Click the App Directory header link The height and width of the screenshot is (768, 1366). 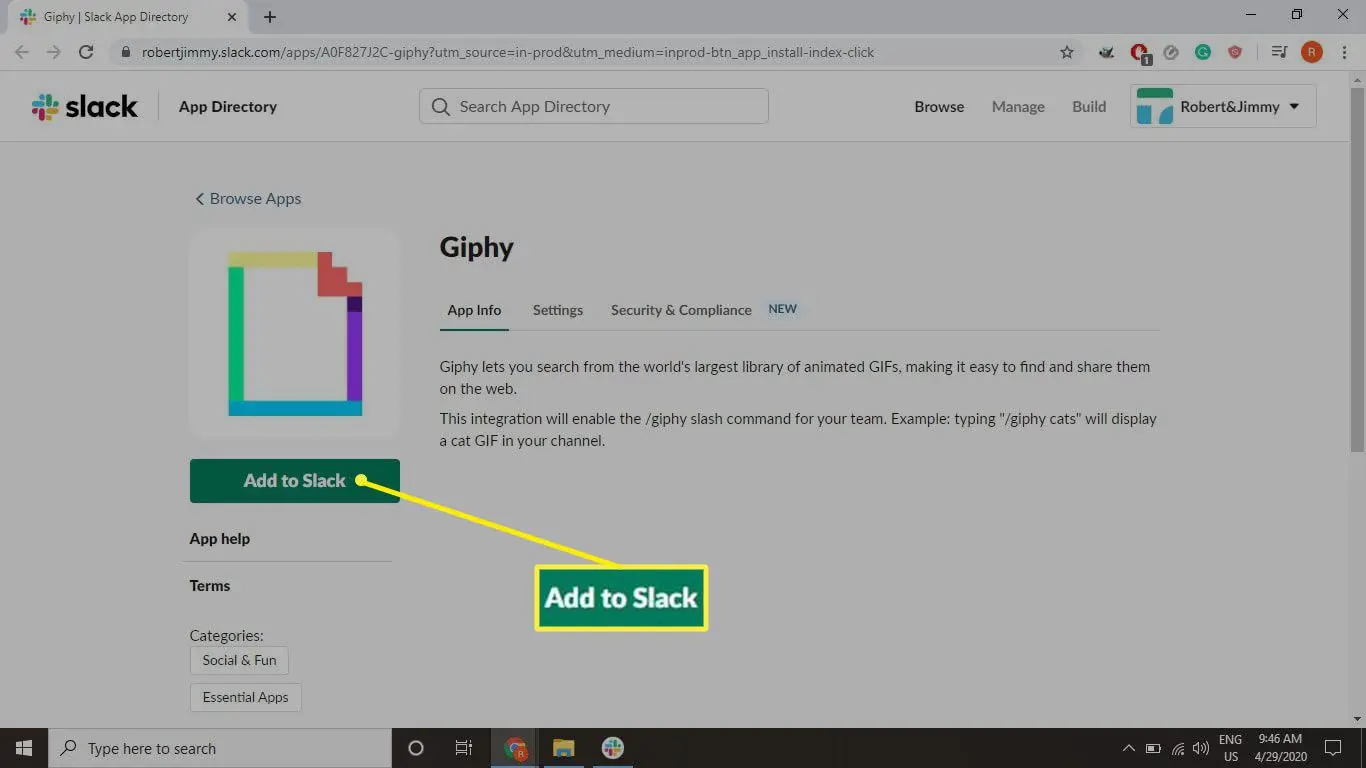pyautogui.click(x=228, y=106)
